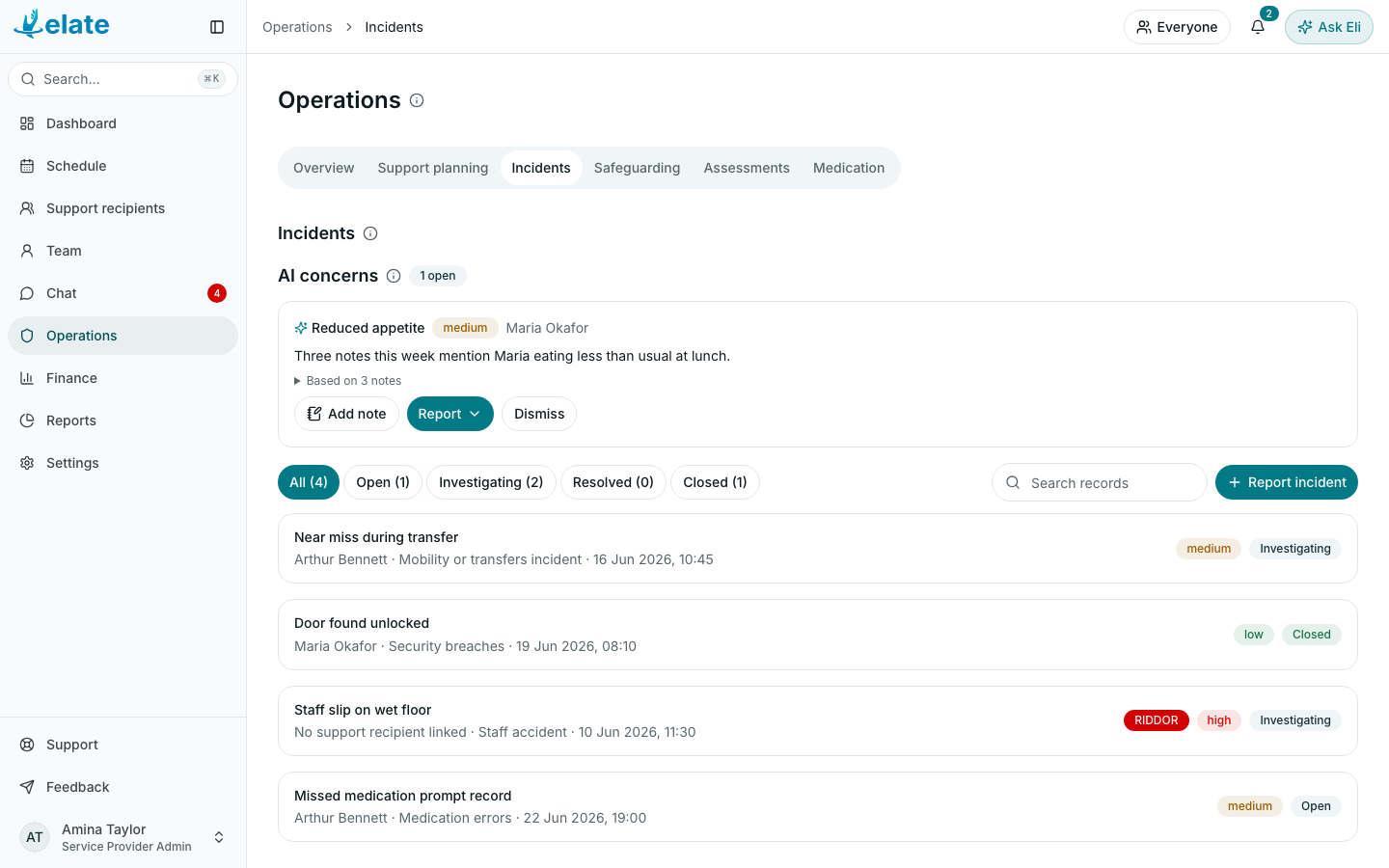Open Chat in the sidebar
Screen dimensions: 1389x868
point(123,293)
